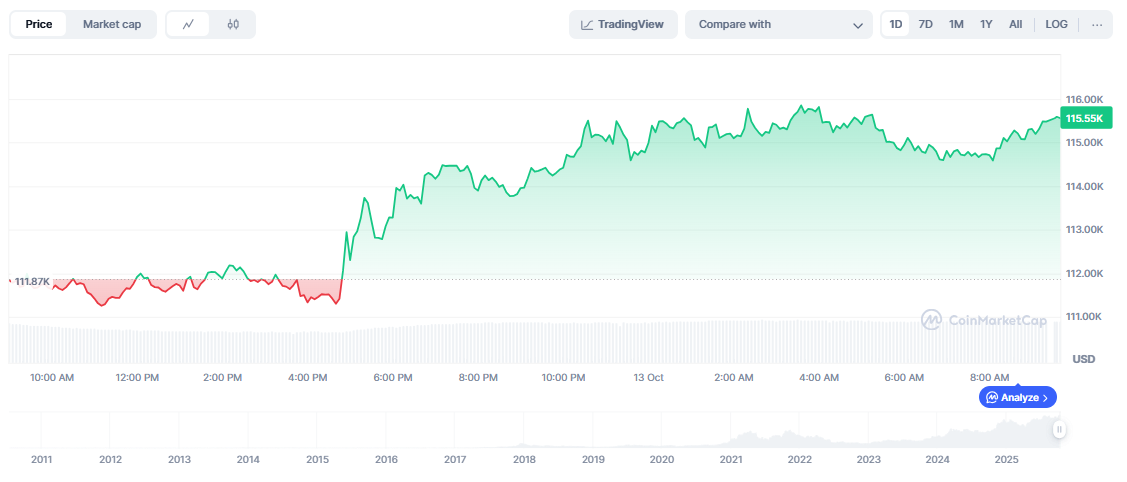Click 2021 on the history timeline
The width and height of the screenshot is (1127, 482).
coord(731,459)
